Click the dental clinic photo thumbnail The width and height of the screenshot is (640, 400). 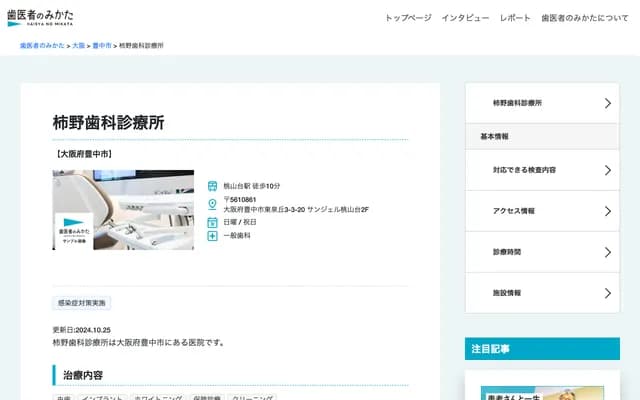click(123, 210)
